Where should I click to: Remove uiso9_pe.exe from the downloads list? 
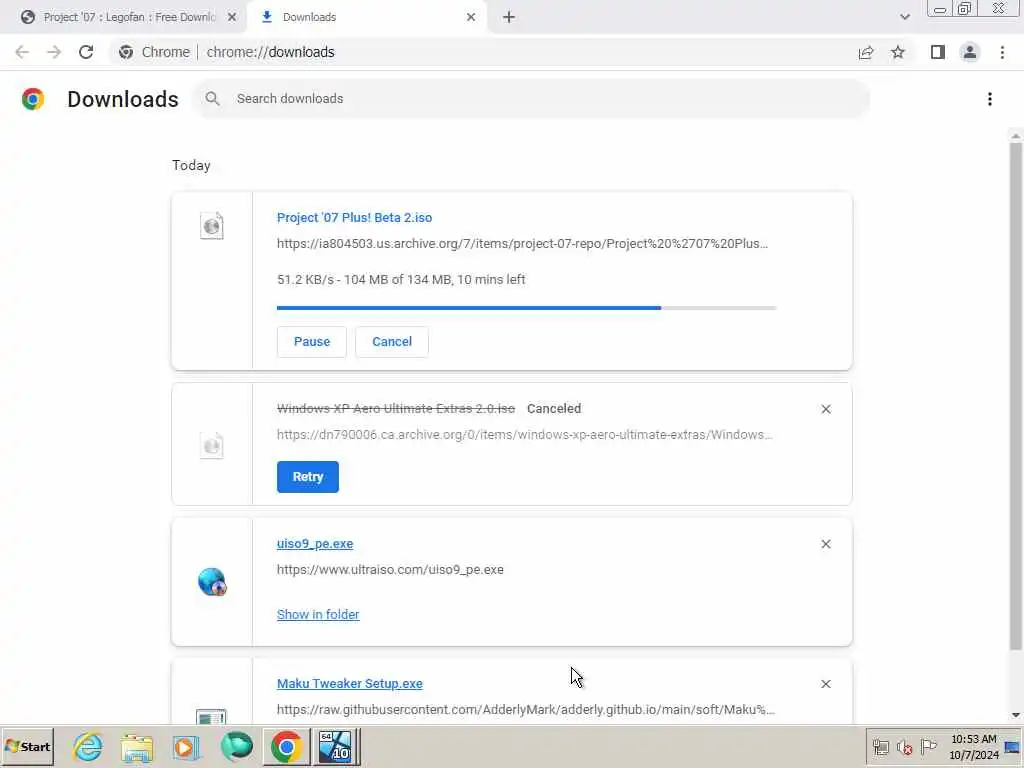click(826, 544)
